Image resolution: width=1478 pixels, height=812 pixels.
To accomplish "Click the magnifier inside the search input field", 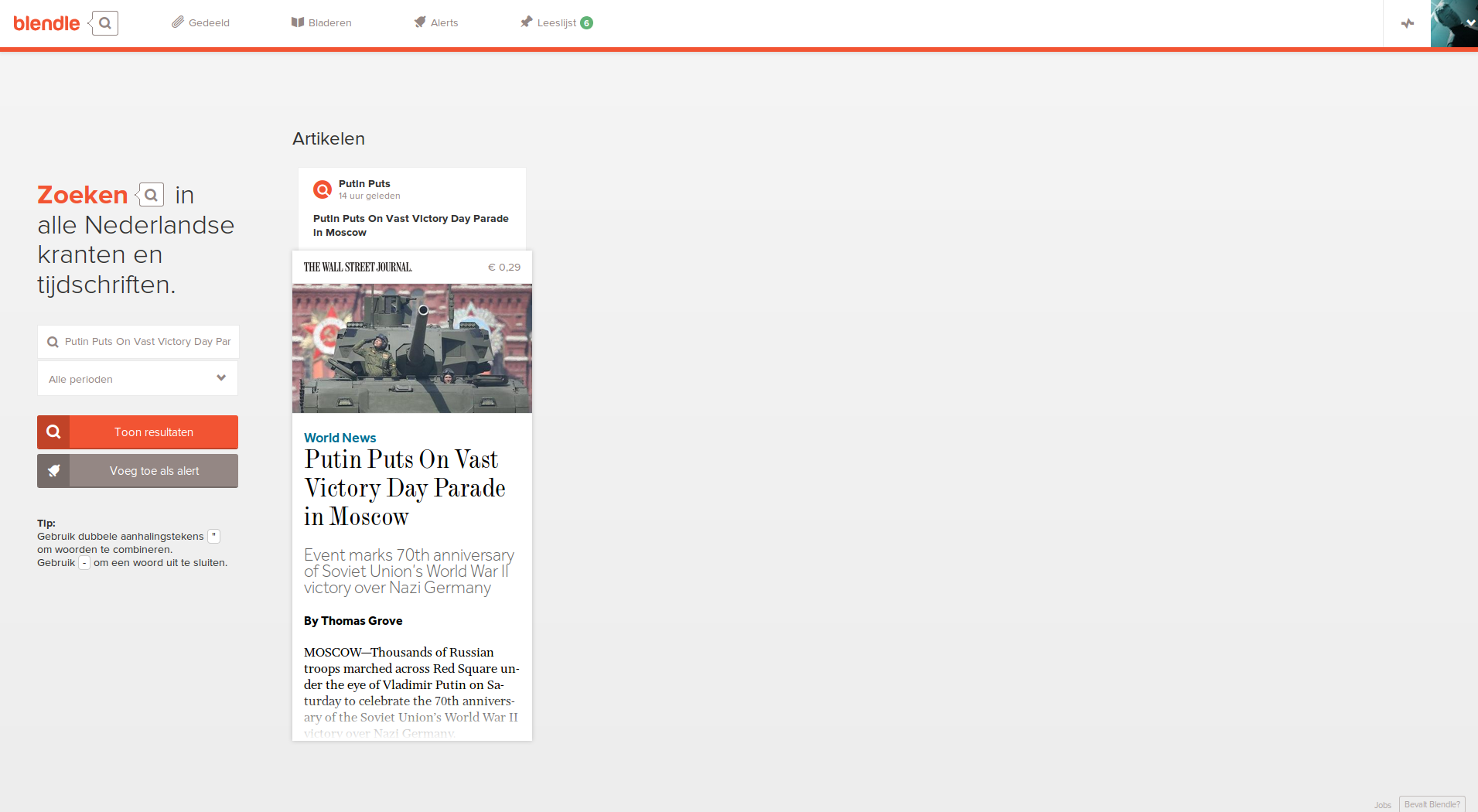I will (x=53, y=341).
